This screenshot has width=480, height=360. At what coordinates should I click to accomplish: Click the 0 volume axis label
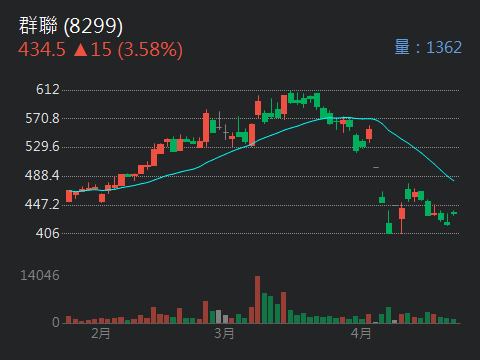click(x=56, y=322)
